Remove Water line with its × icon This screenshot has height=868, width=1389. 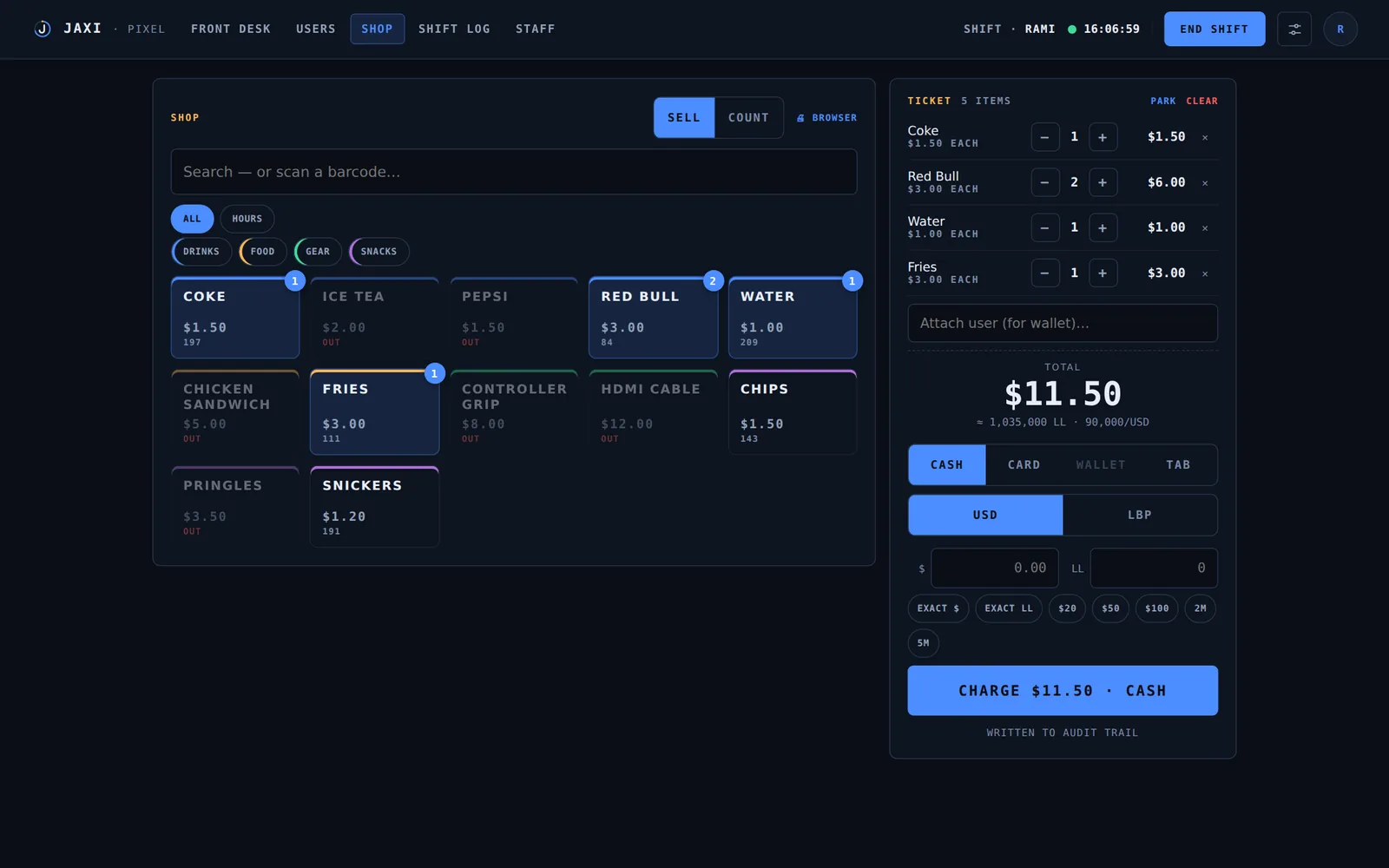pos(1205,228)
